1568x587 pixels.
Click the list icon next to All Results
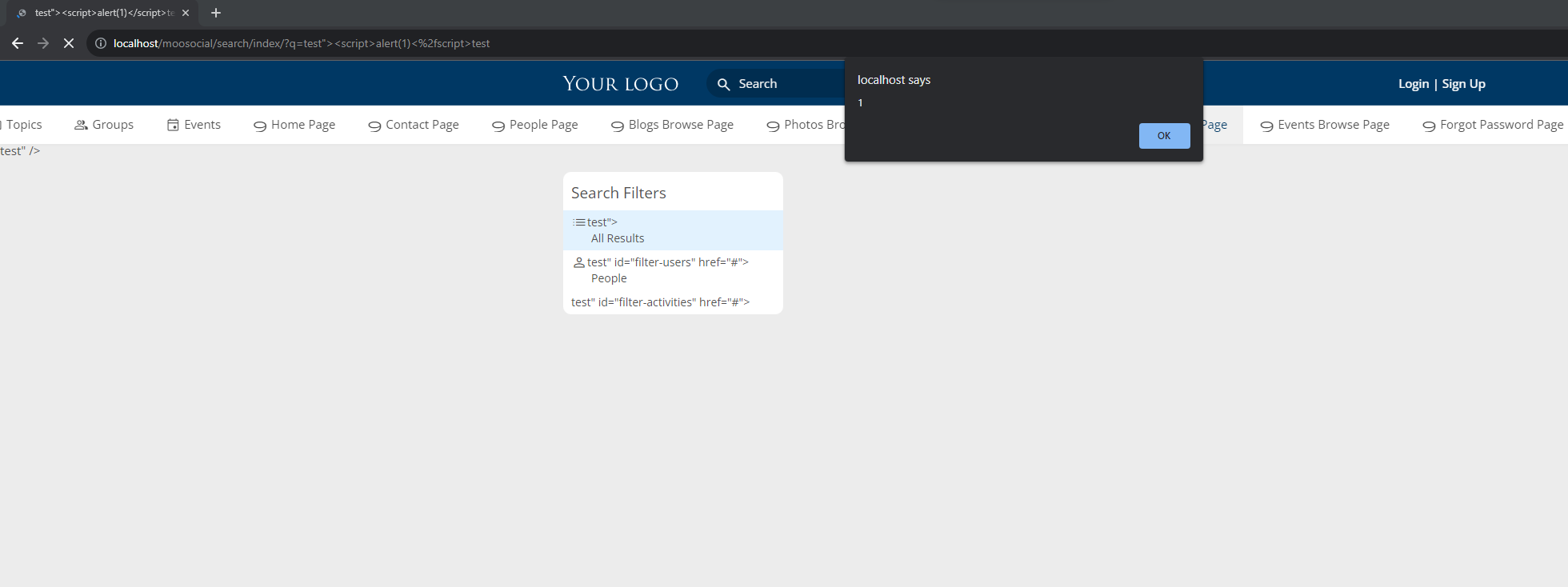579,222
